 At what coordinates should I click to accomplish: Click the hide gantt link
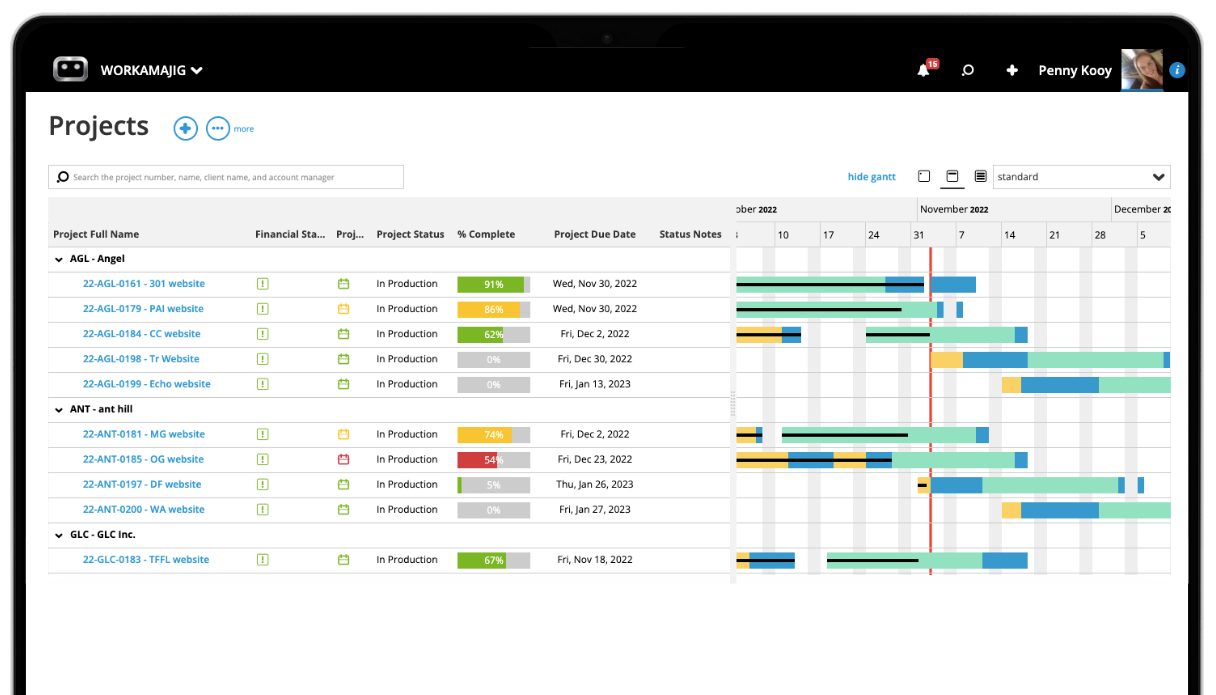click(x=871, y=176)
